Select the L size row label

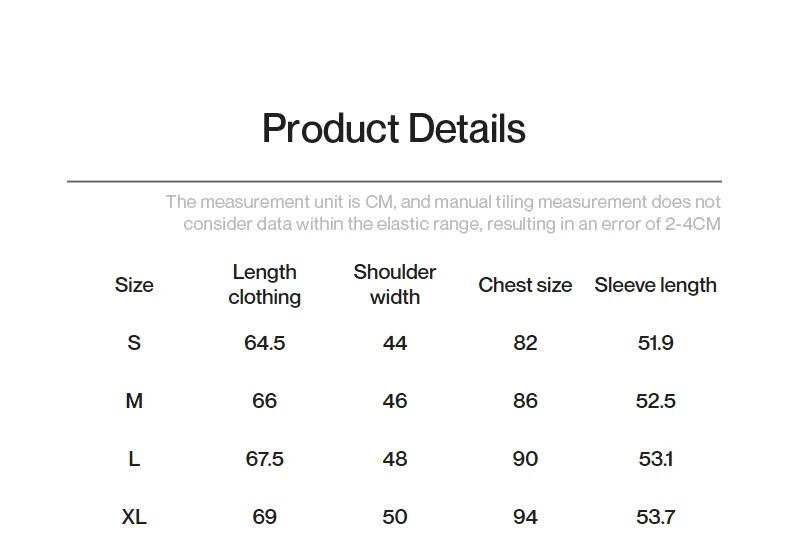tap(134, 459)
